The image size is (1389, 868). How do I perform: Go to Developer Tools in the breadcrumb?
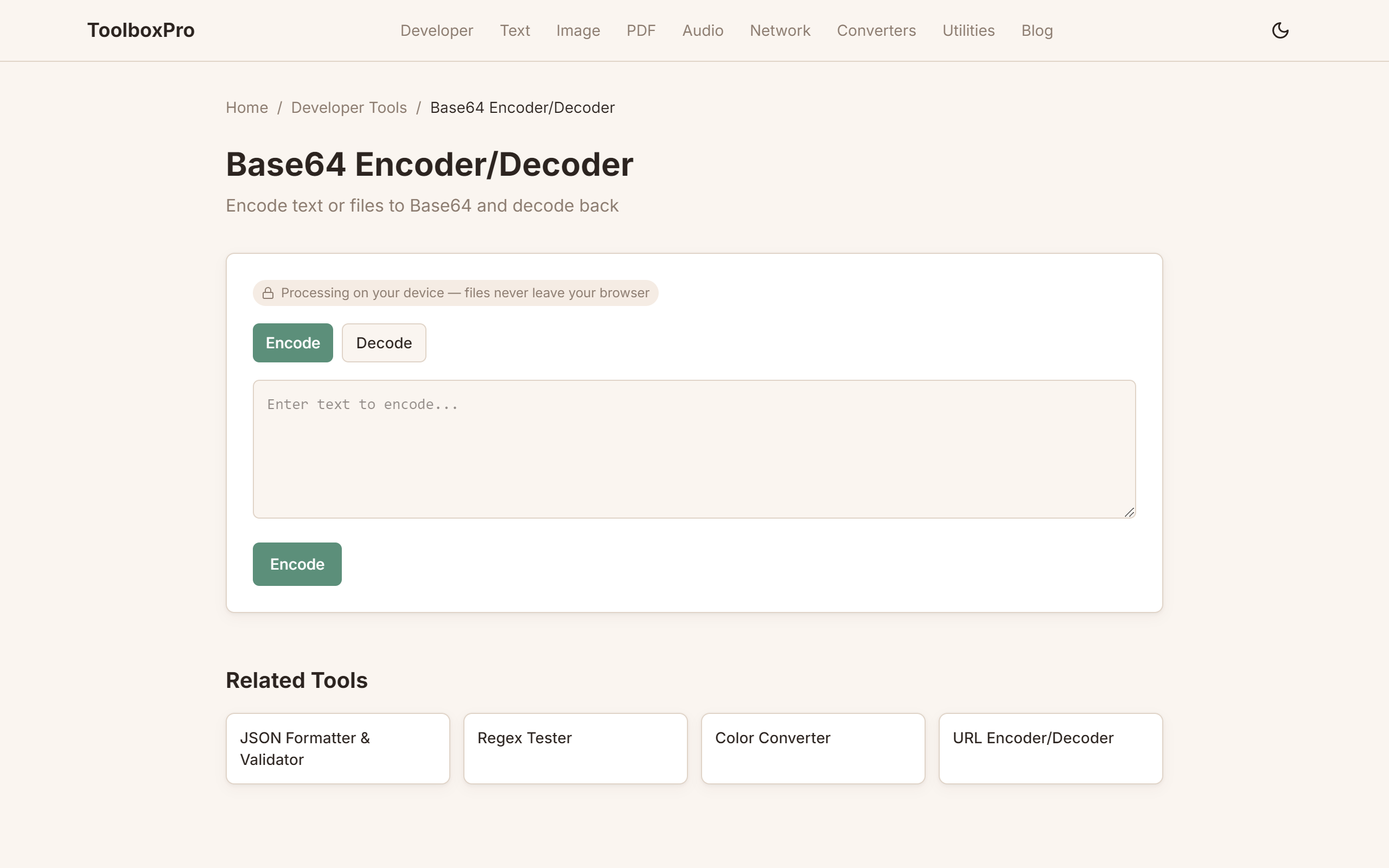tap(349, 107)
